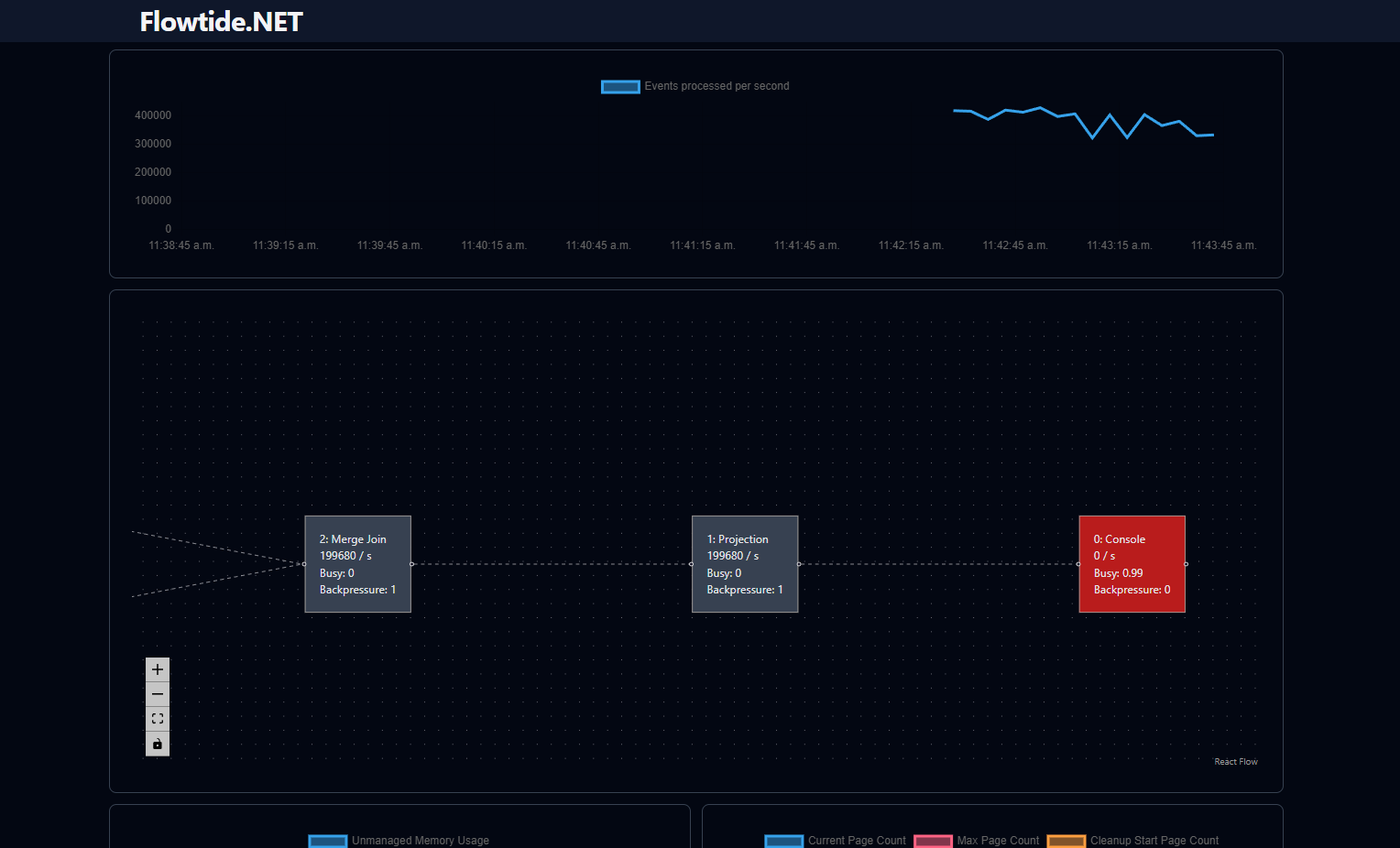Click 'Busy: 0.99' in the Console node
This screenshot has height=848, width=1400.
click(x=1119, y=573)
